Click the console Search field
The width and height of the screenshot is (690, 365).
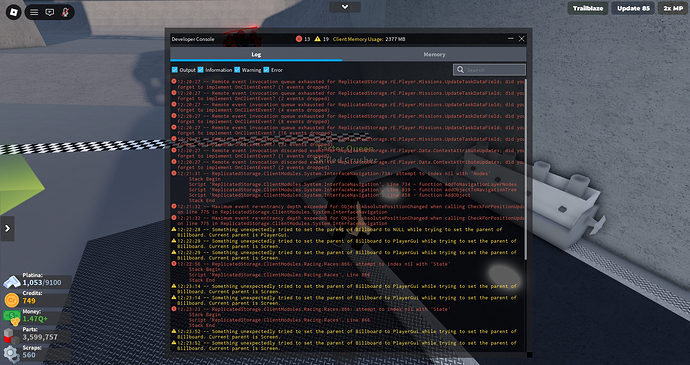point(489,70)
